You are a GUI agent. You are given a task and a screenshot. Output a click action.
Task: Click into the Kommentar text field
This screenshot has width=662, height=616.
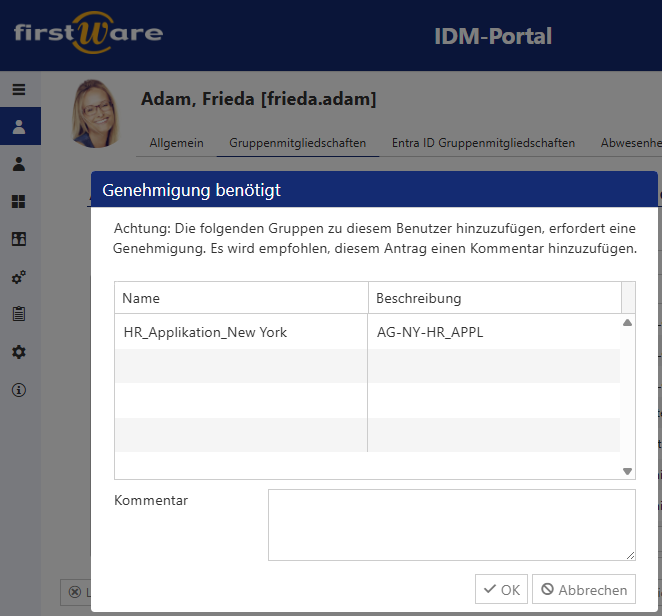pyautogui.click(x=452, y=525)
